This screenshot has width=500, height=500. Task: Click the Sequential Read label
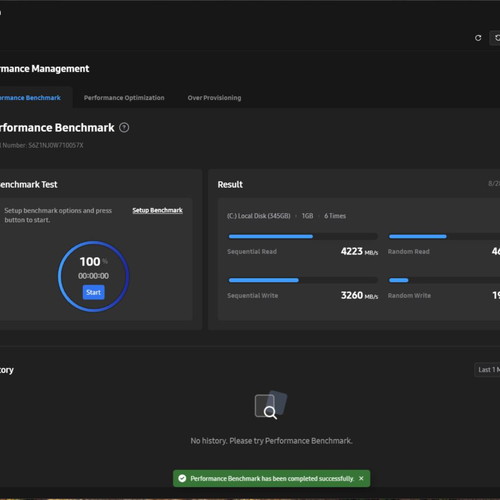pyautogui.click(x=252, y=252)
